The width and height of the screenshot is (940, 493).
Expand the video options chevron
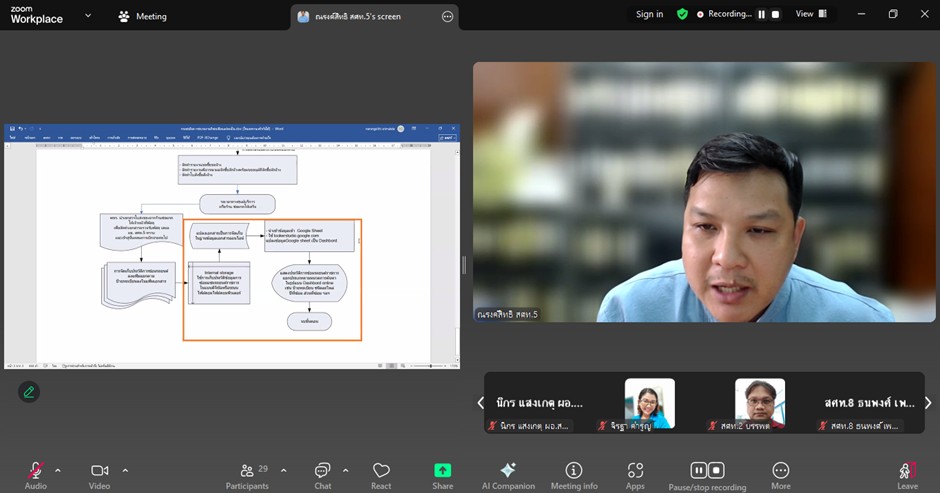tap(125, 470)
